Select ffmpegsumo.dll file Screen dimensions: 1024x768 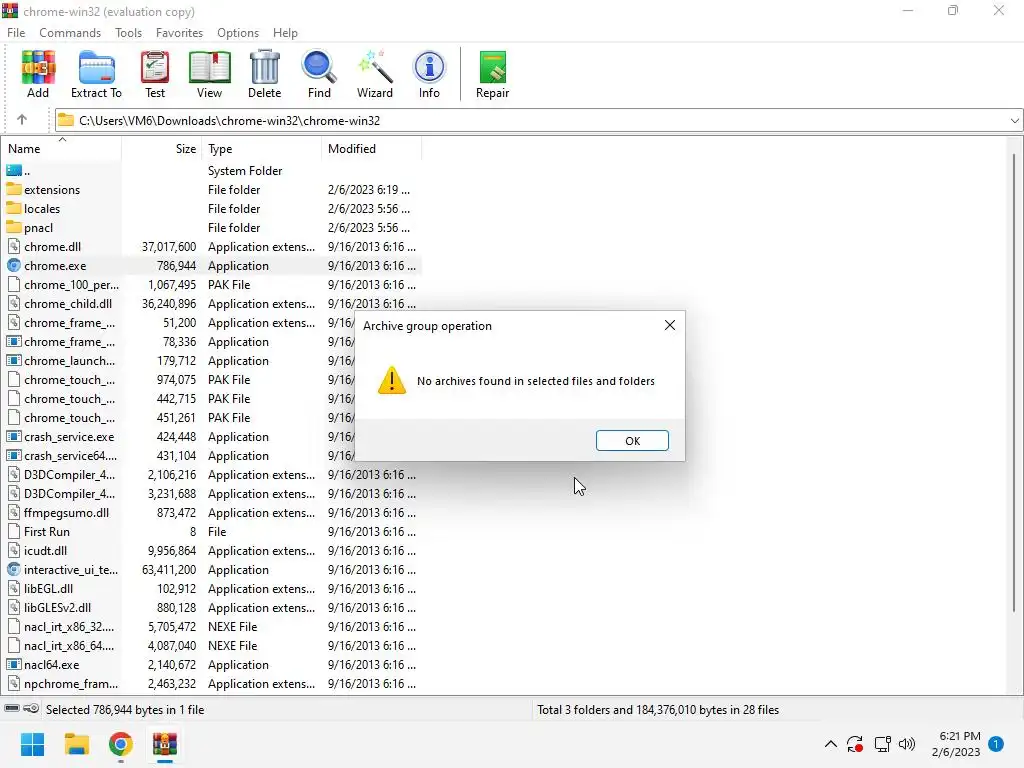click(212, 513)
